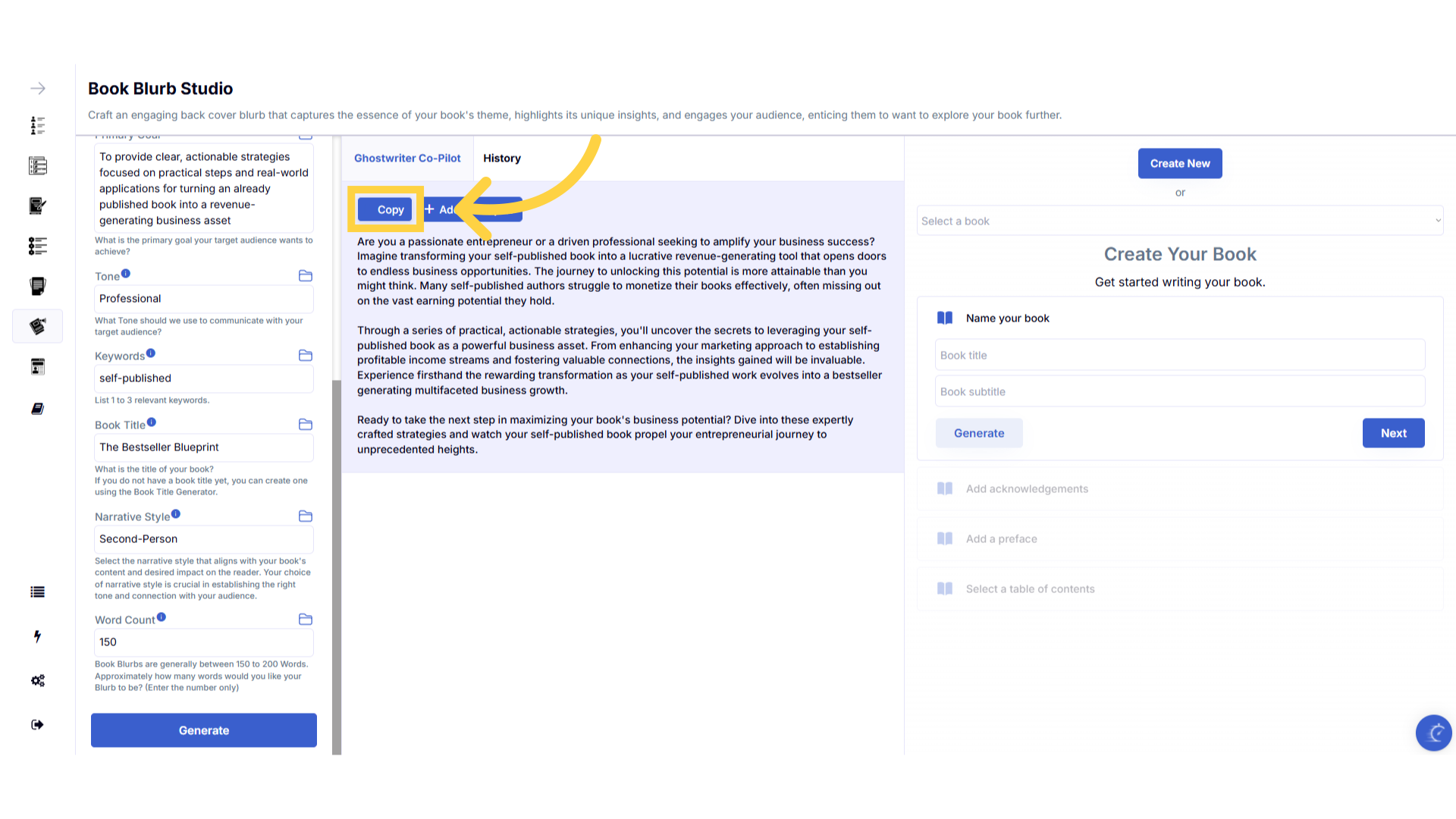Click the logout icon in sidebar
This screenshot has height=819, width=1456.
tap(38, 725)
